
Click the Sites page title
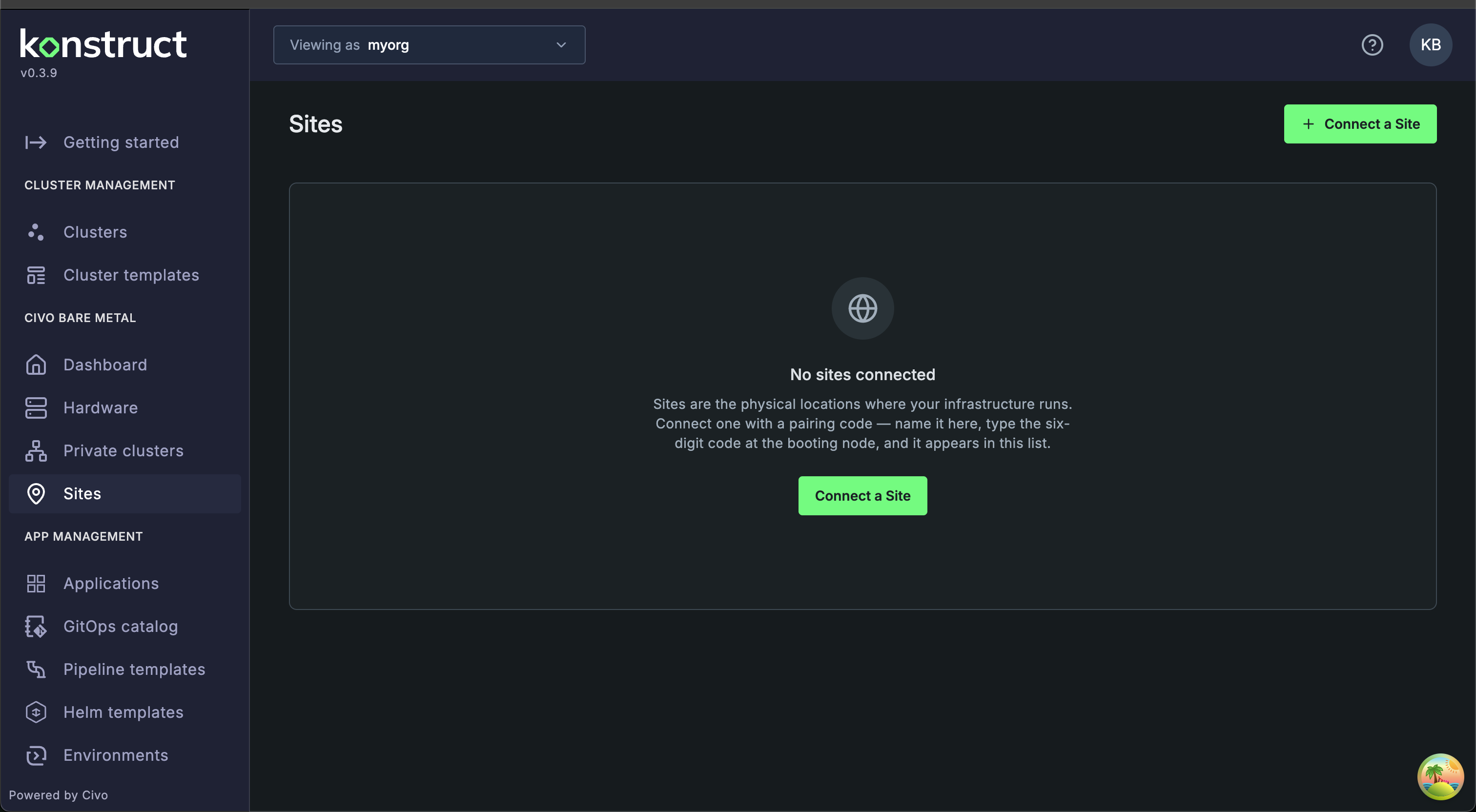tap(315, 124)
